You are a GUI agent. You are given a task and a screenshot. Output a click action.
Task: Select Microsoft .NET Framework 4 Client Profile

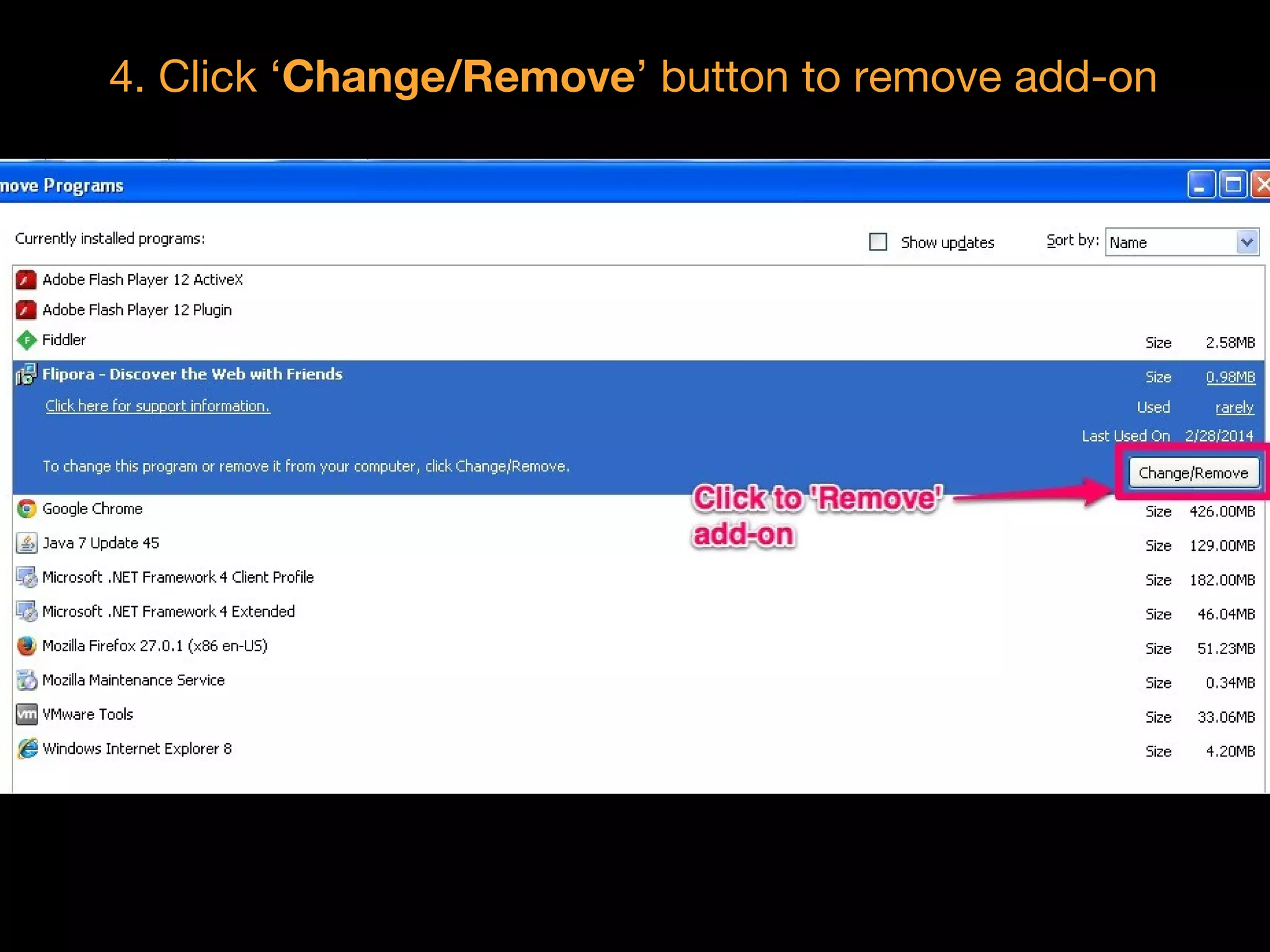tap(178, 578)
